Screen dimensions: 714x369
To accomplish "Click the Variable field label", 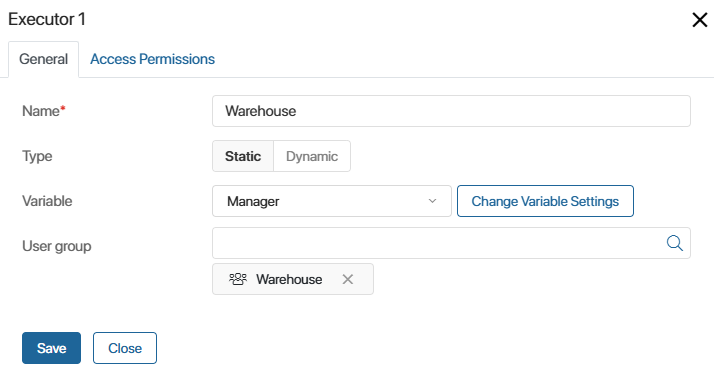I will [47, 201].
